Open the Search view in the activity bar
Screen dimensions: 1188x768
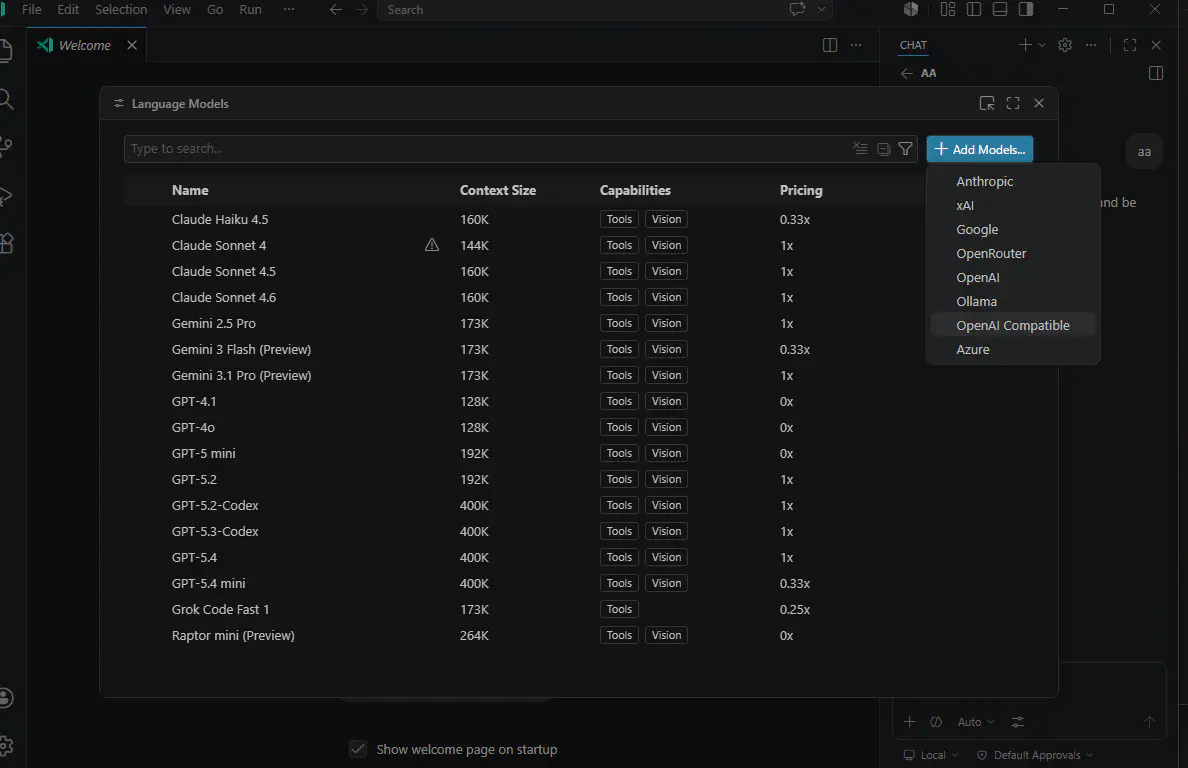coord(6,99)
